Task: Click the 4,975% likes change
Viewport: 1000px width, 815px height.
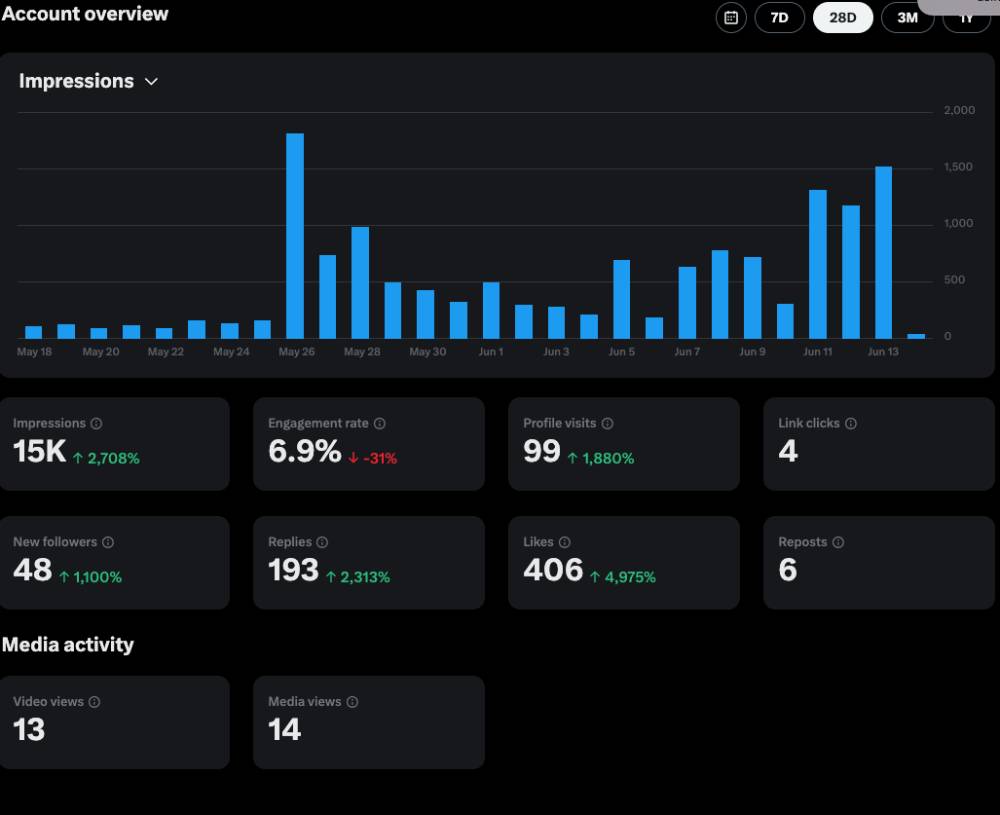Action: click(x=622, y=577)
